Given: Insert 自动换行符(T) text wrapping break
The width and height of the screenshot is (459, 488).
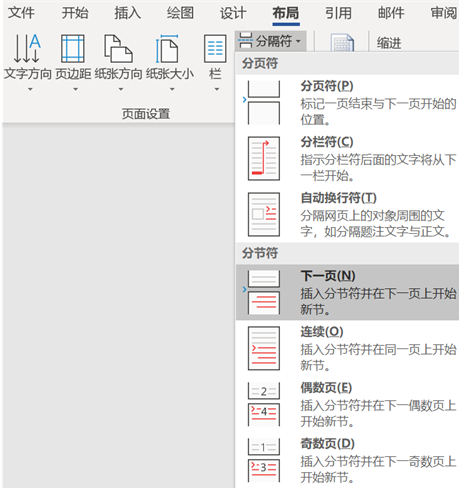Looking at the screenshot, I should (347, 214).
